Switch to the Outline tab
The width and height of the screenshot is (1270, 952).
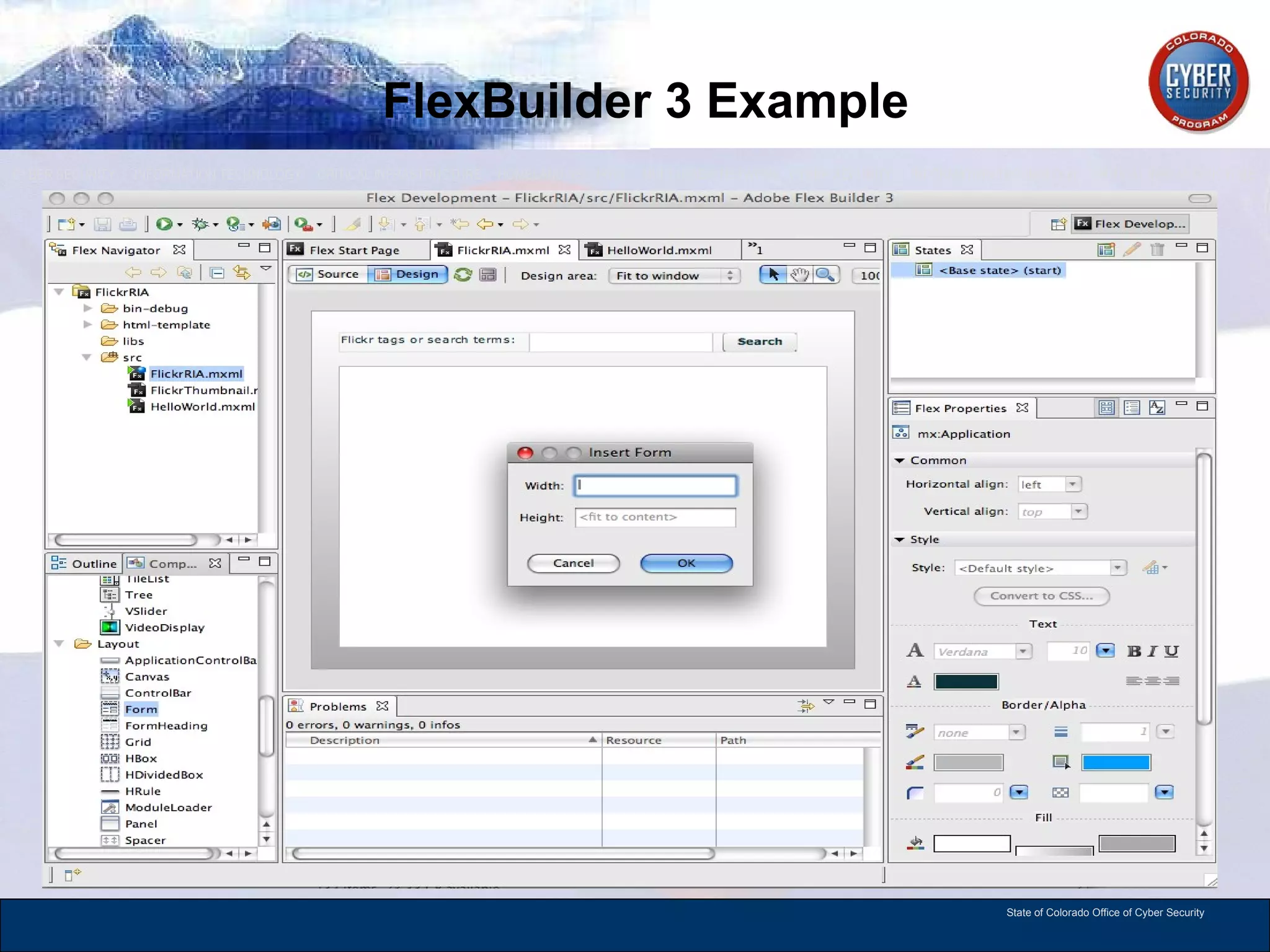tap(84, 563)
